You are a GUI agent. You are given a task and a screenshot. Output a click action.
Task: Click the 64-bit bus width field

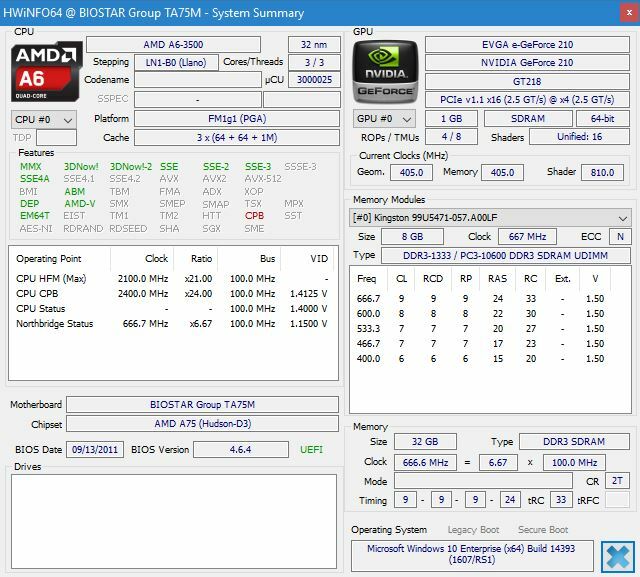point(603,119)
